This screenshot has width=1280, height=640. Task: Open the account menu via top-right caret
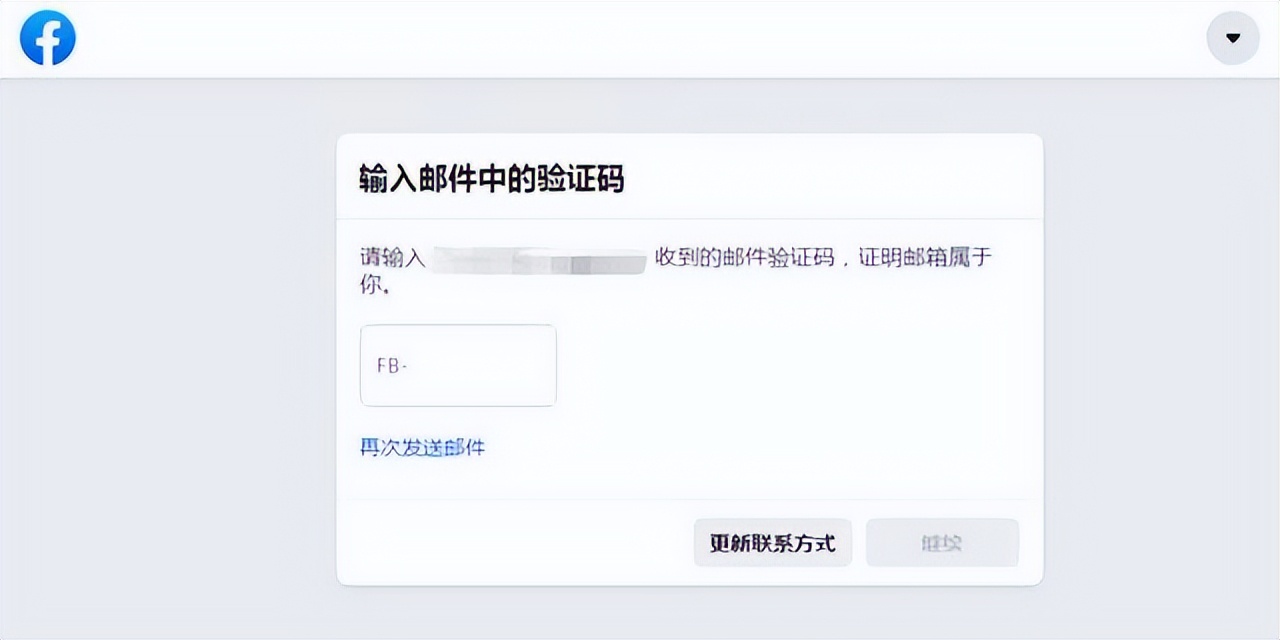(1232, 38)
